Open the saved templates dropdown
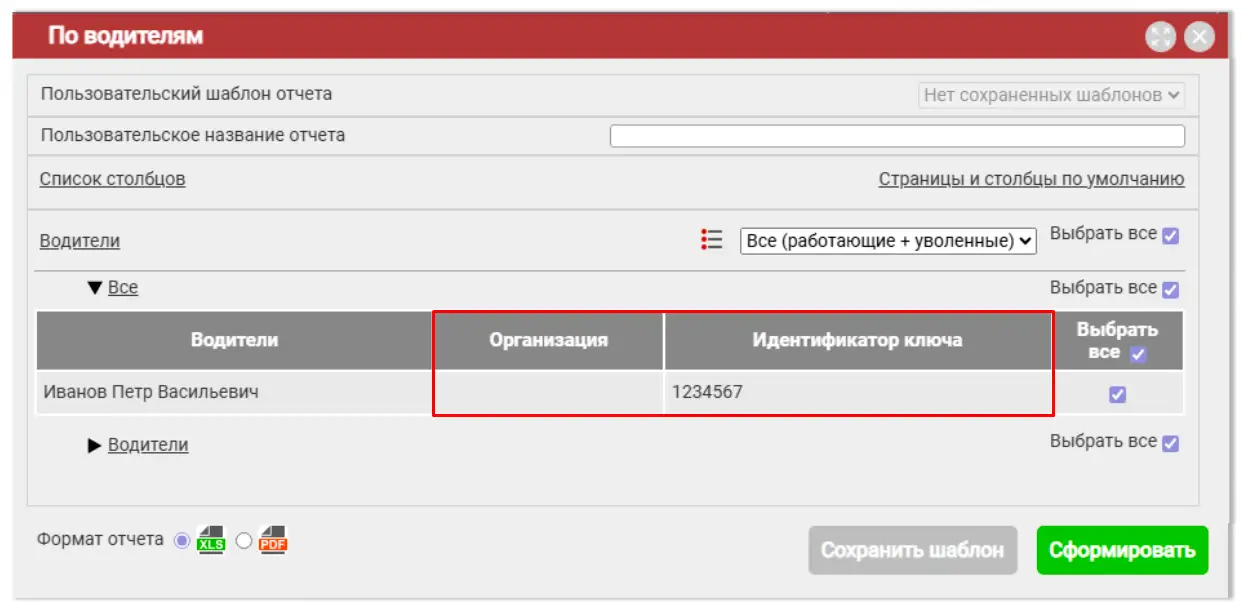 coord(1051,96)
